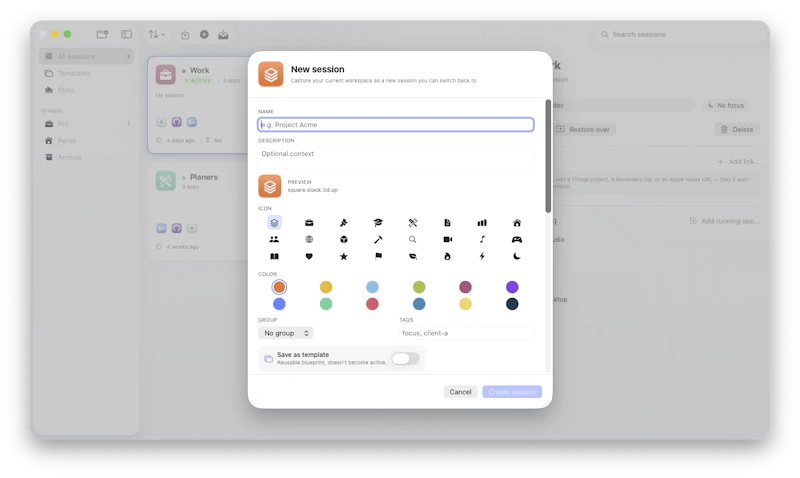Click the Tags input field

[466, 333]
